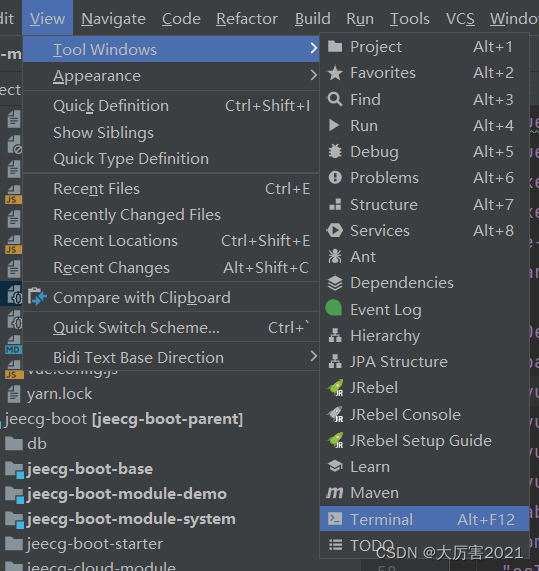Image resolution: width=539 pixels, height=571 pixels.
Task: Click the JRebel Setup Guide rocket icon
Action: pyautogui.click(x=335, y=440)
